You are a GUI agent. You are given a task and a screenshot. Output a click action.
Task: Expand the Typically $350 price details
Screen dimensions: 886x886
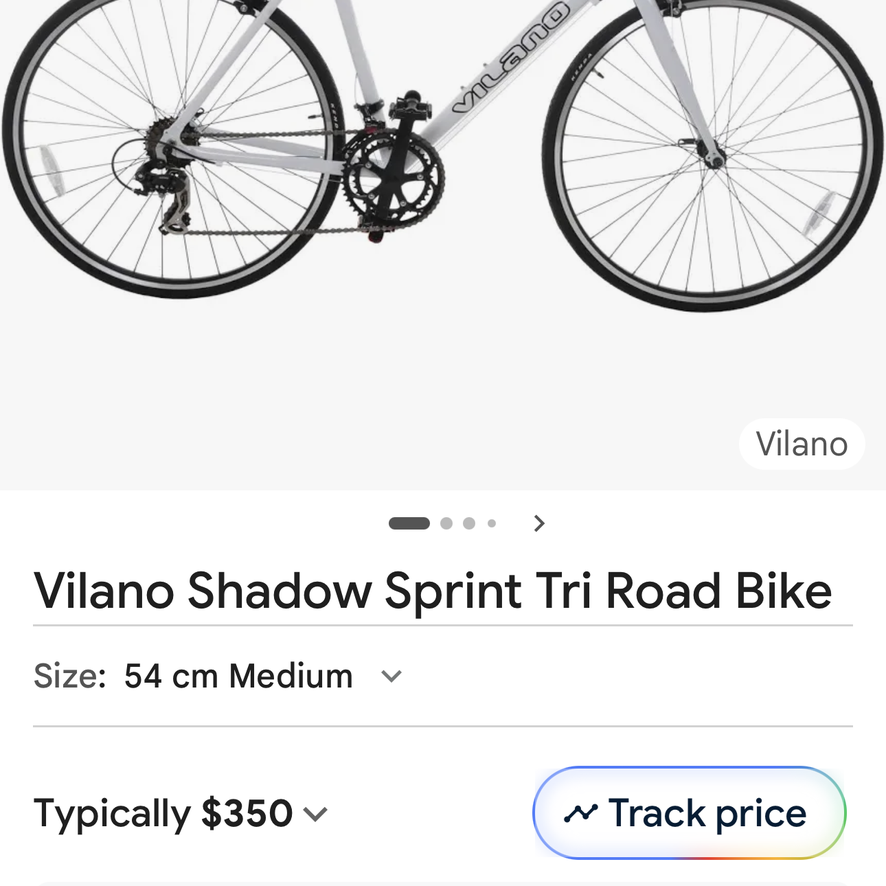click(180, 814)
